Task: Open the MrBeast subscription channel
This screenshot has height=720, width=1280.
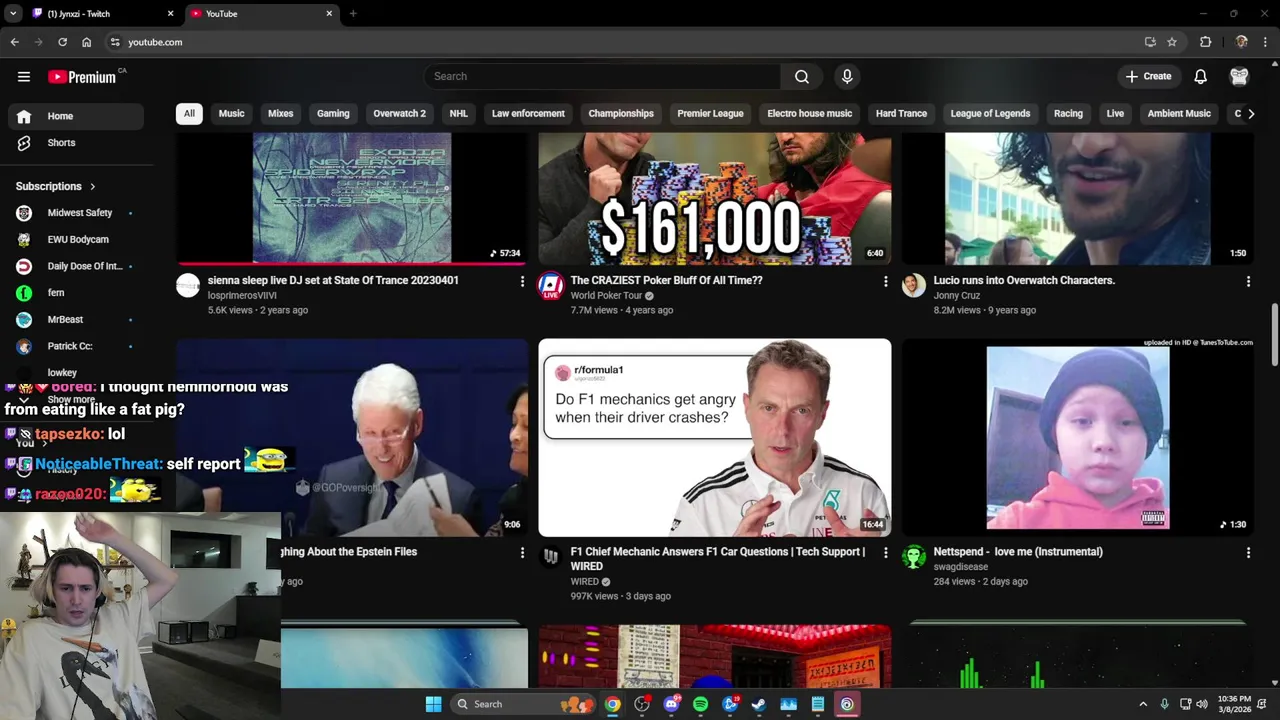Action: [x=76, y=320]
